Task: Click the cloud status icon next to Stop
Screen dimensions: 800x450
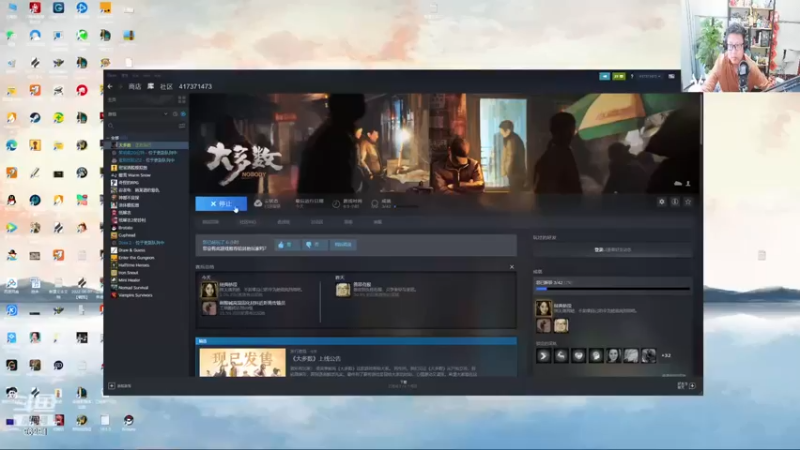Action: (x=258, y=203)
